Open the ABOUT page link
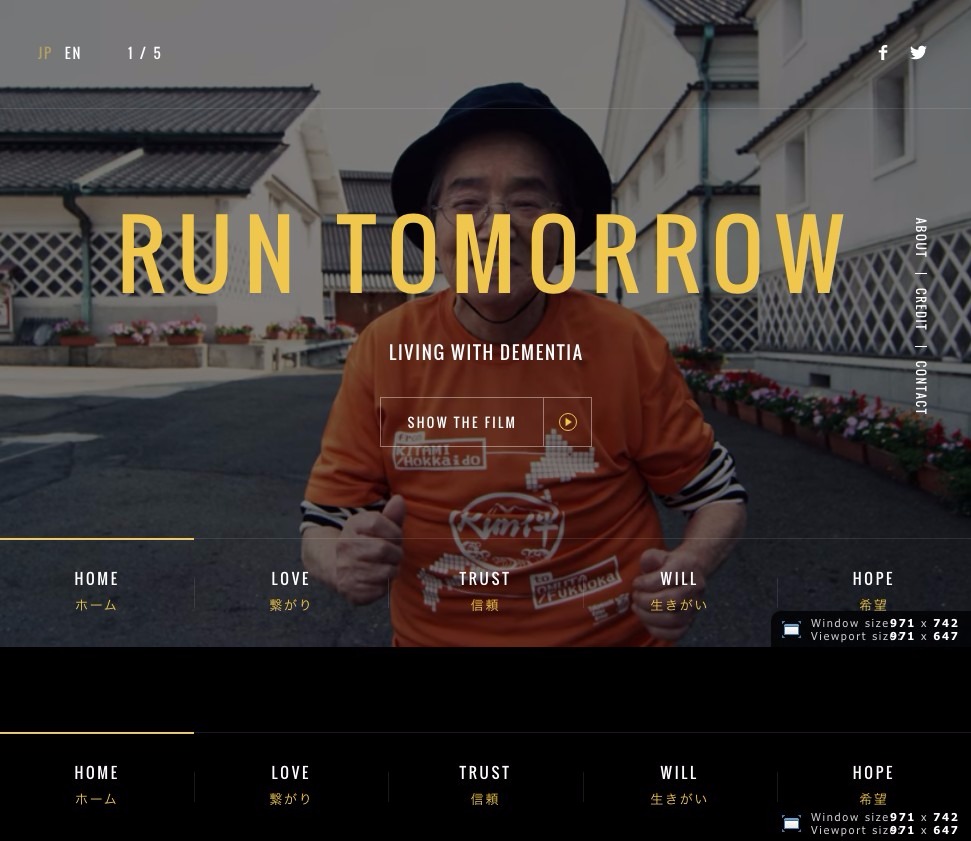 920,237
